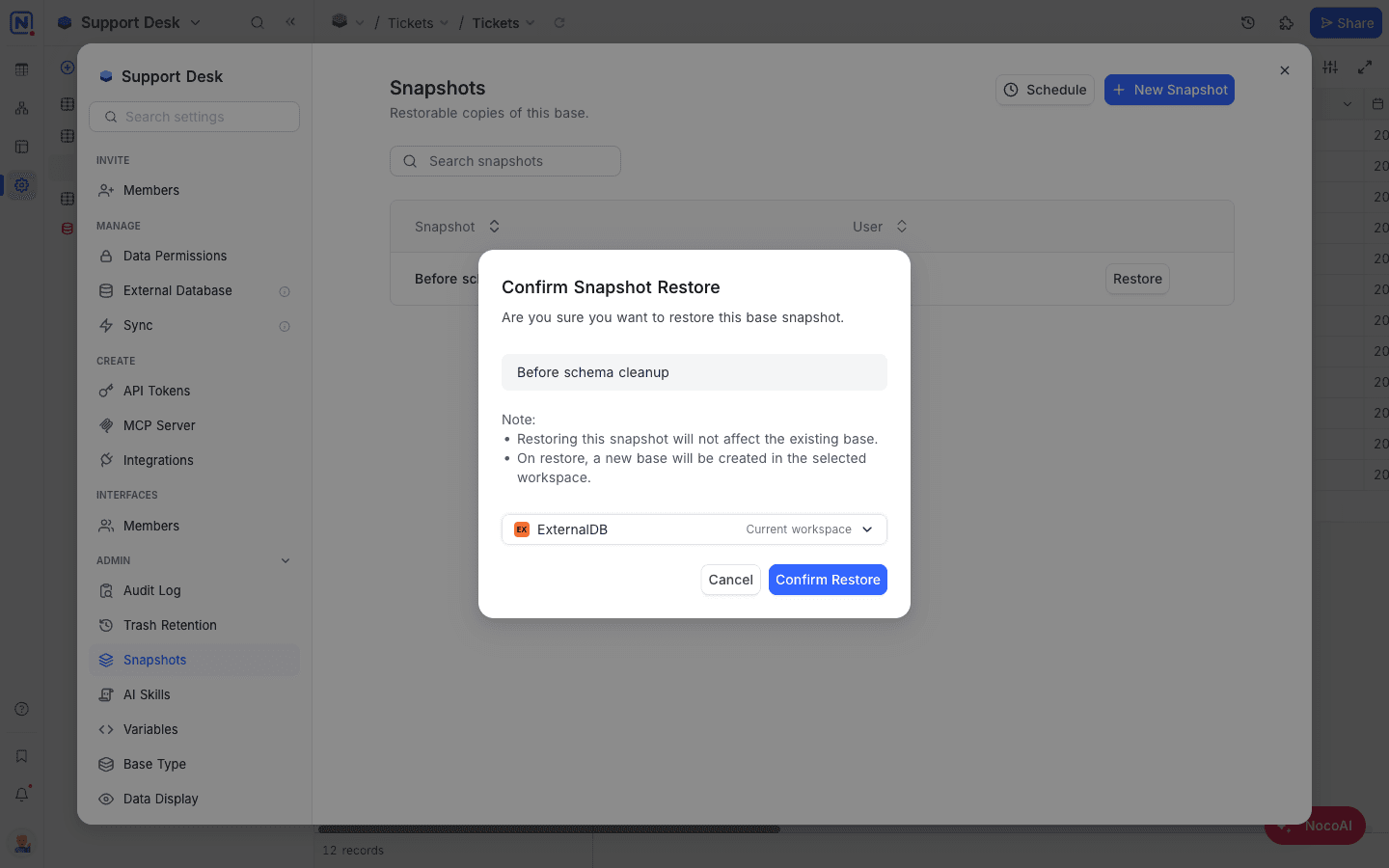This screenshot has height=868, width=1389.
Task: Click the info icon beside Sync
Action: (x=285, y=326)
